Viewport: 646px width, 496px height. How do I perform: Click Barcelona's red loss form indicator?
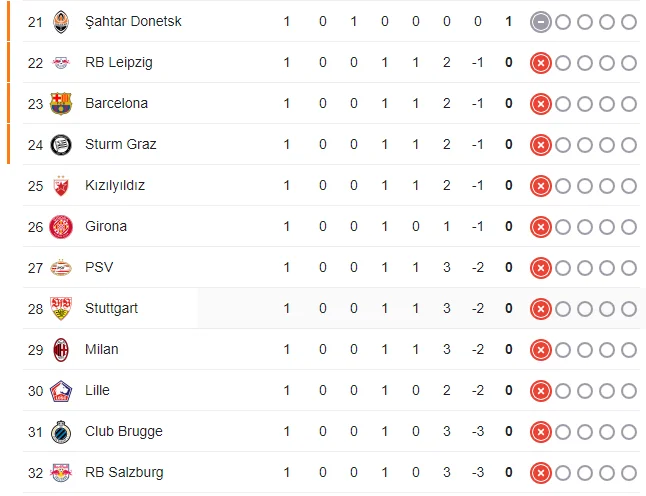point(540,103)
